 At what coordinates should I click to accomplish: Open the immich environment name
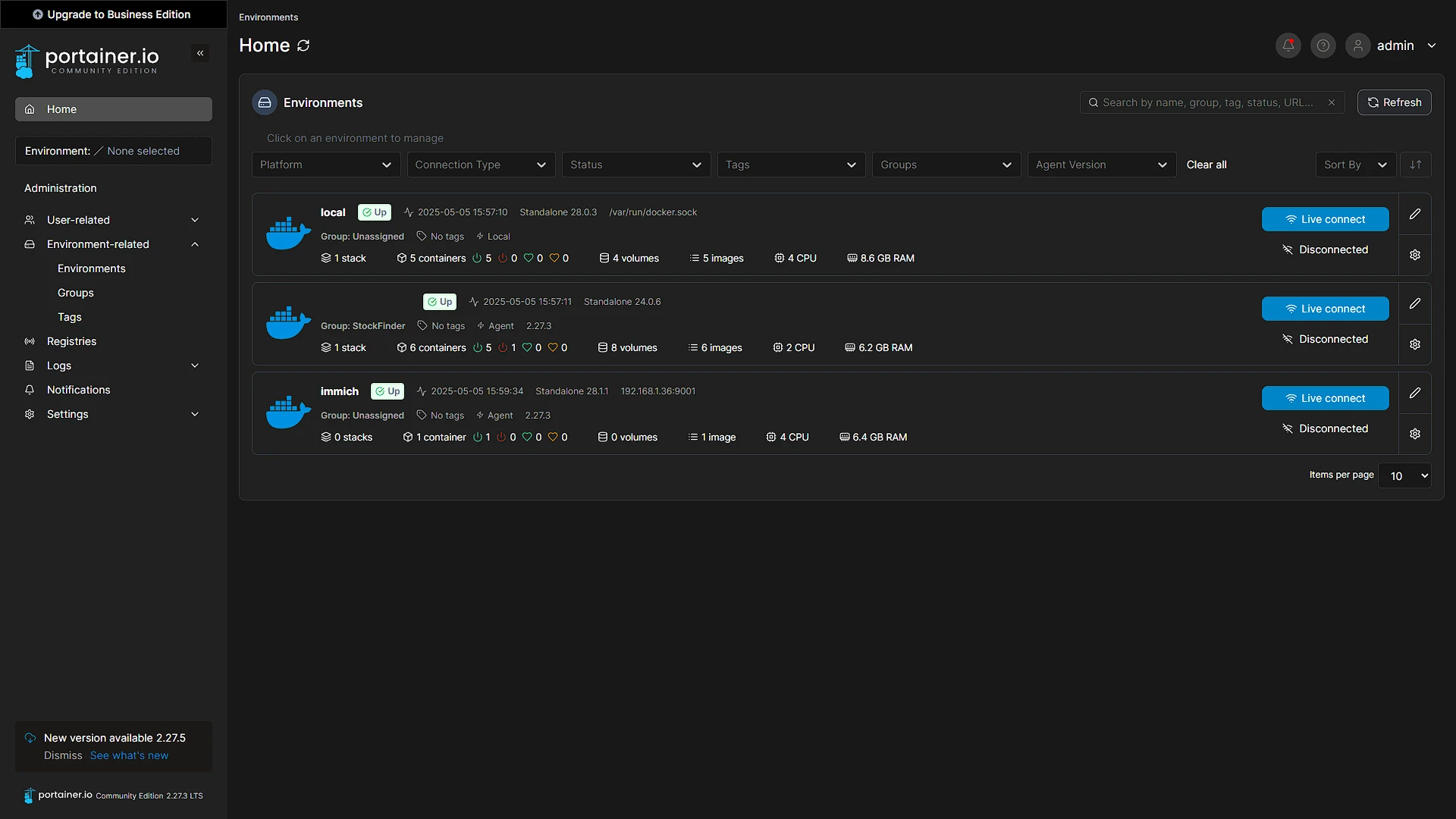(x=339, y=391)
